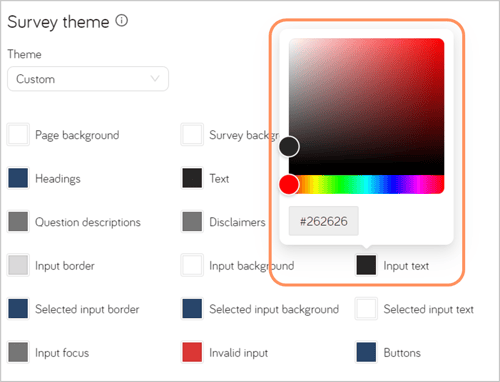Click the red hue slider handle
Screen dimensions: 500x382
[289, 184]
